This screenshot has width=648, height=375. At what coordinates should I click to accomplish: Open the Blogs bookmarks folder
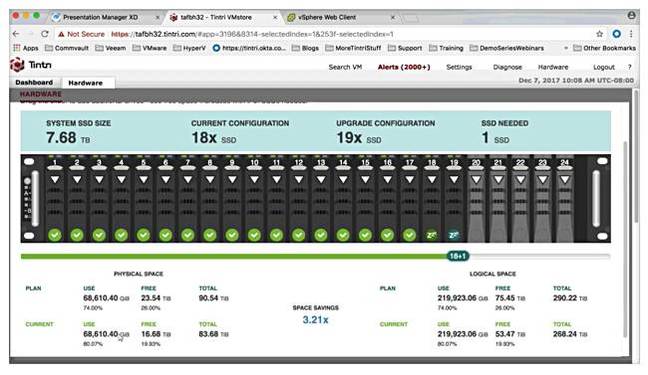(x=305, y=48)
